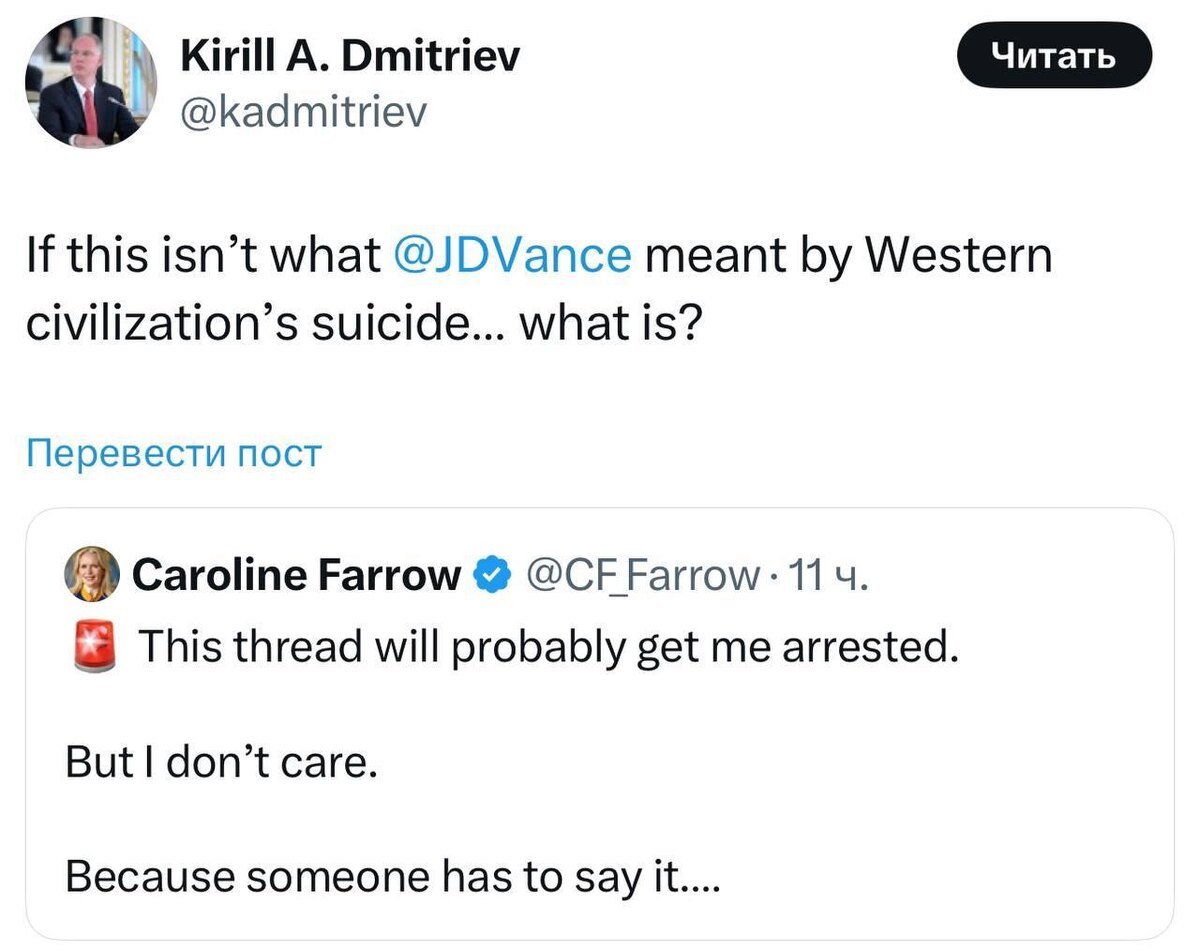1200x951 pixels.
Task: Click the blue verified checkmark badge
Action: click(x=490, y=577)
